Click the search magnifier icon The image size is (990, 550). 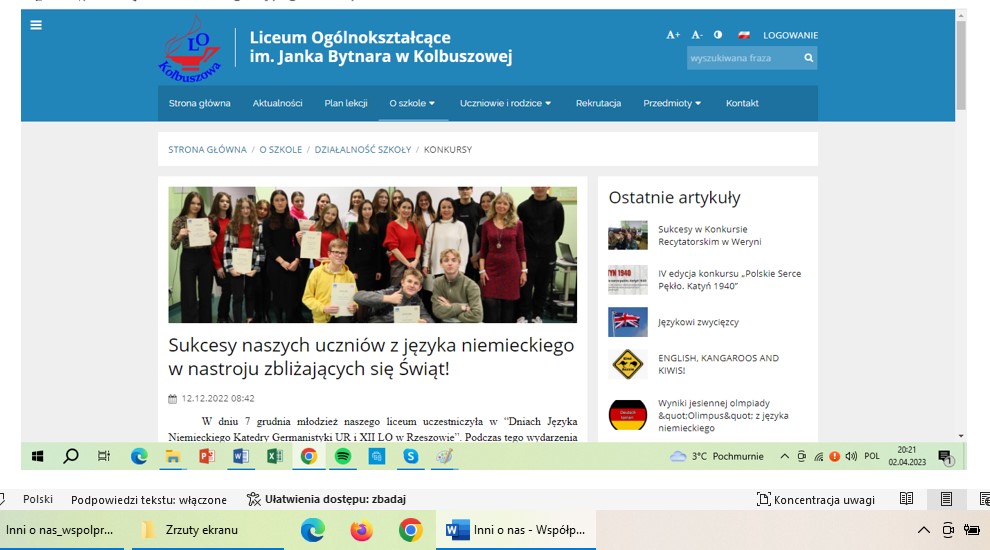pyautogui.click(x=808, y=59)
